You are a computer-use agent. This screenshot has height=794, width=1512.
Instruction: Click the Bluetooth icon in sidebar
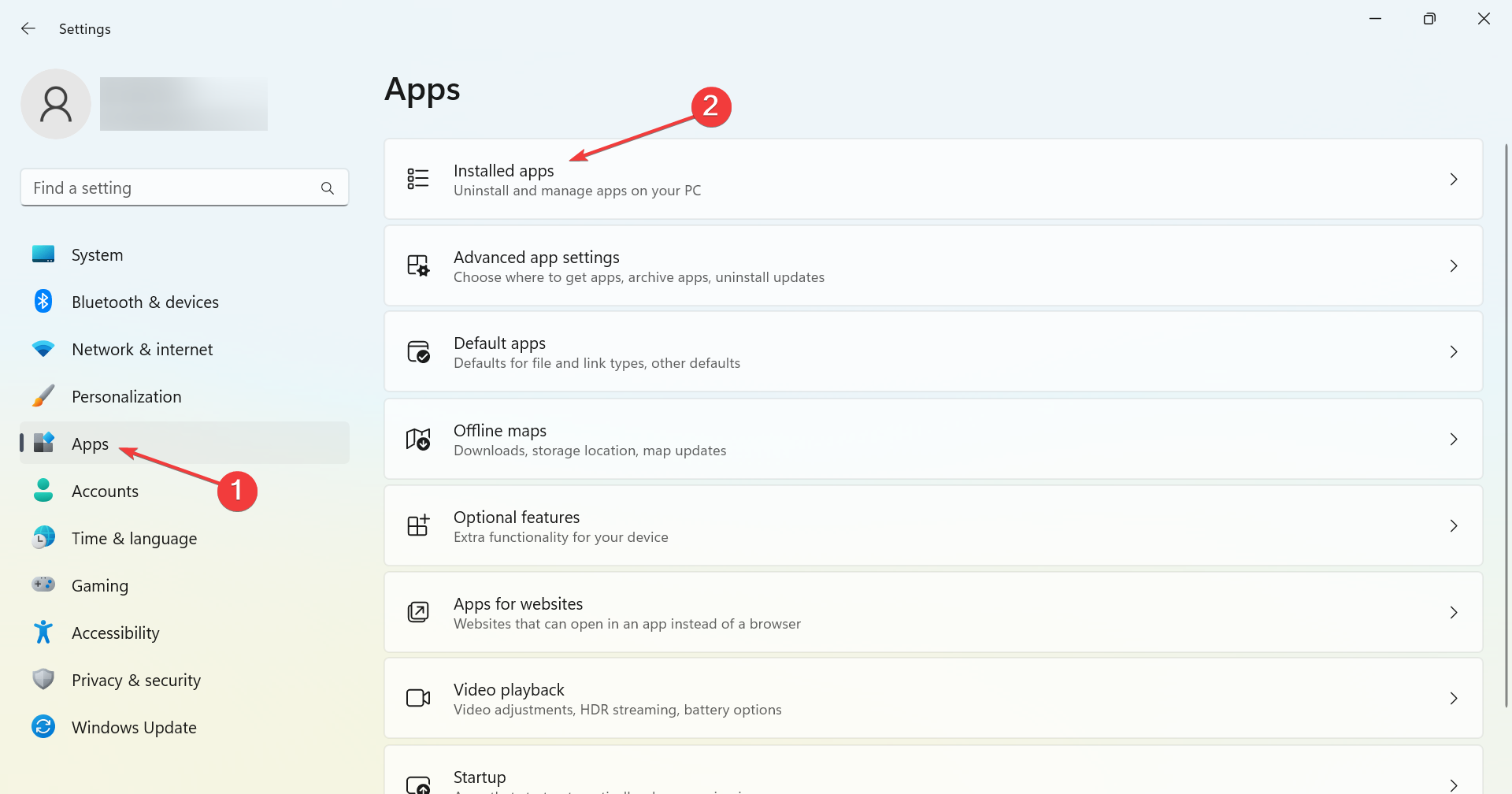click(43, 302)
